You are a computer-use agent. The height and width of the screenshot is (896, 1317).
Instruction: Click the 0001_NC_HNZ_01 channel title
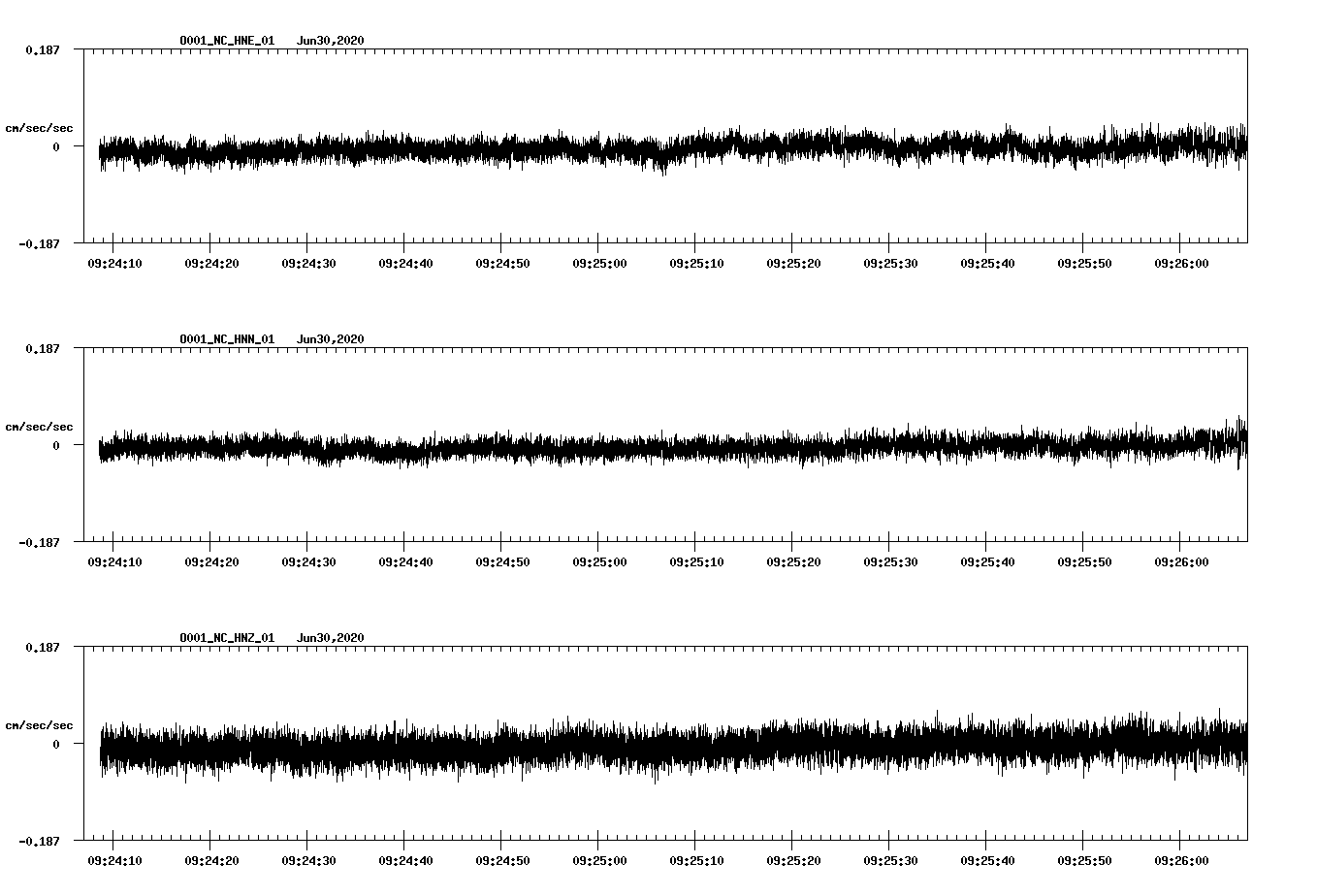tap(227, 638)
